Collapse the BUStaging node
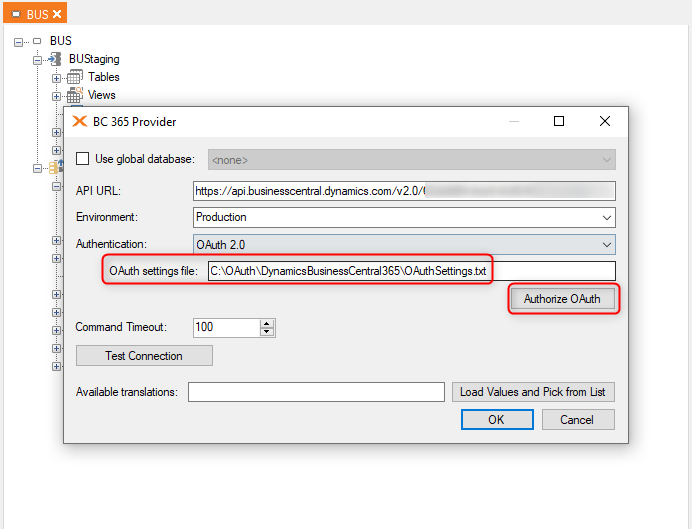 coord(37,60)
